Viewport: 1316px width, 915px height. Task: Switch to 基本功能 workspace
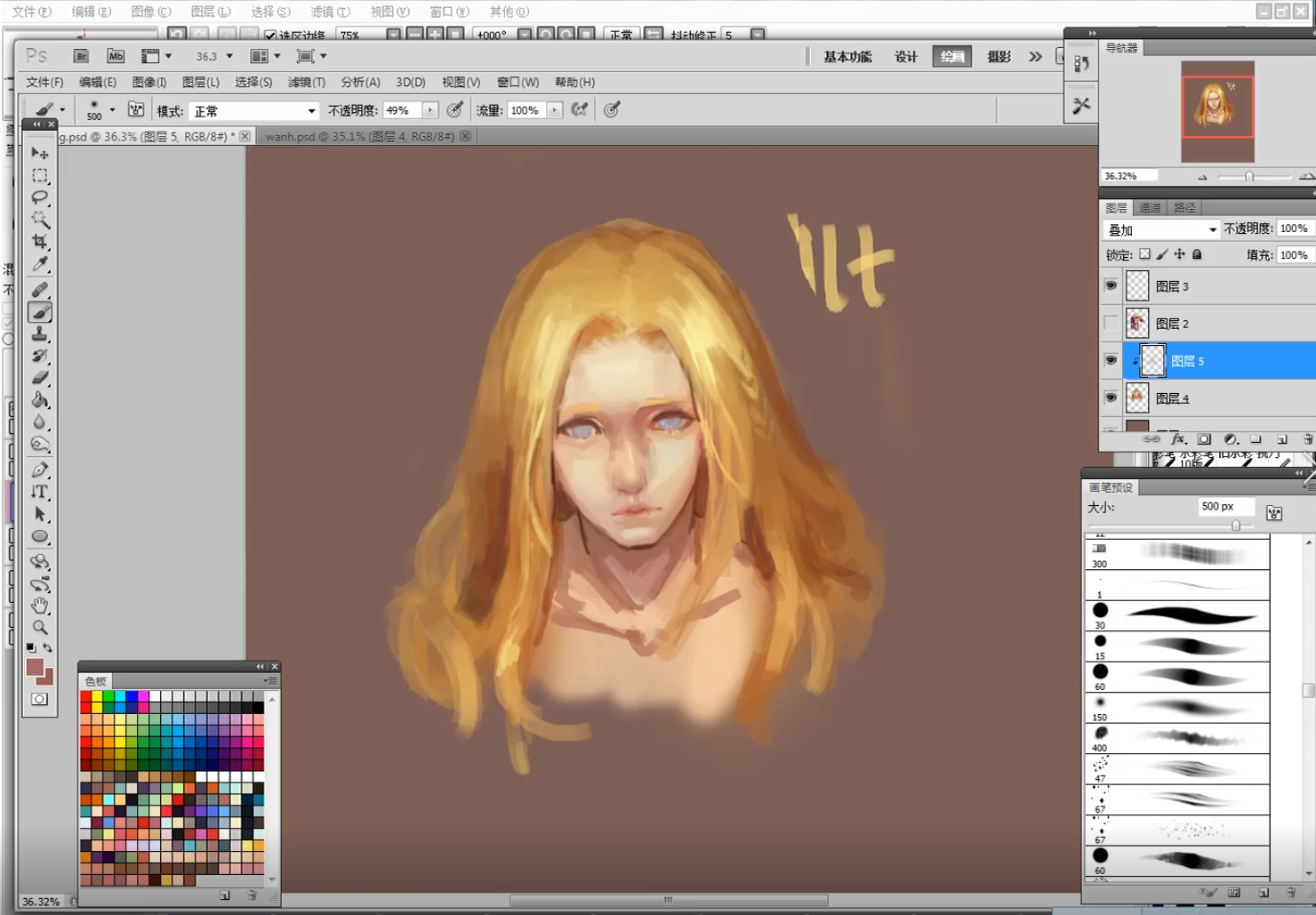tap(847, 56)
